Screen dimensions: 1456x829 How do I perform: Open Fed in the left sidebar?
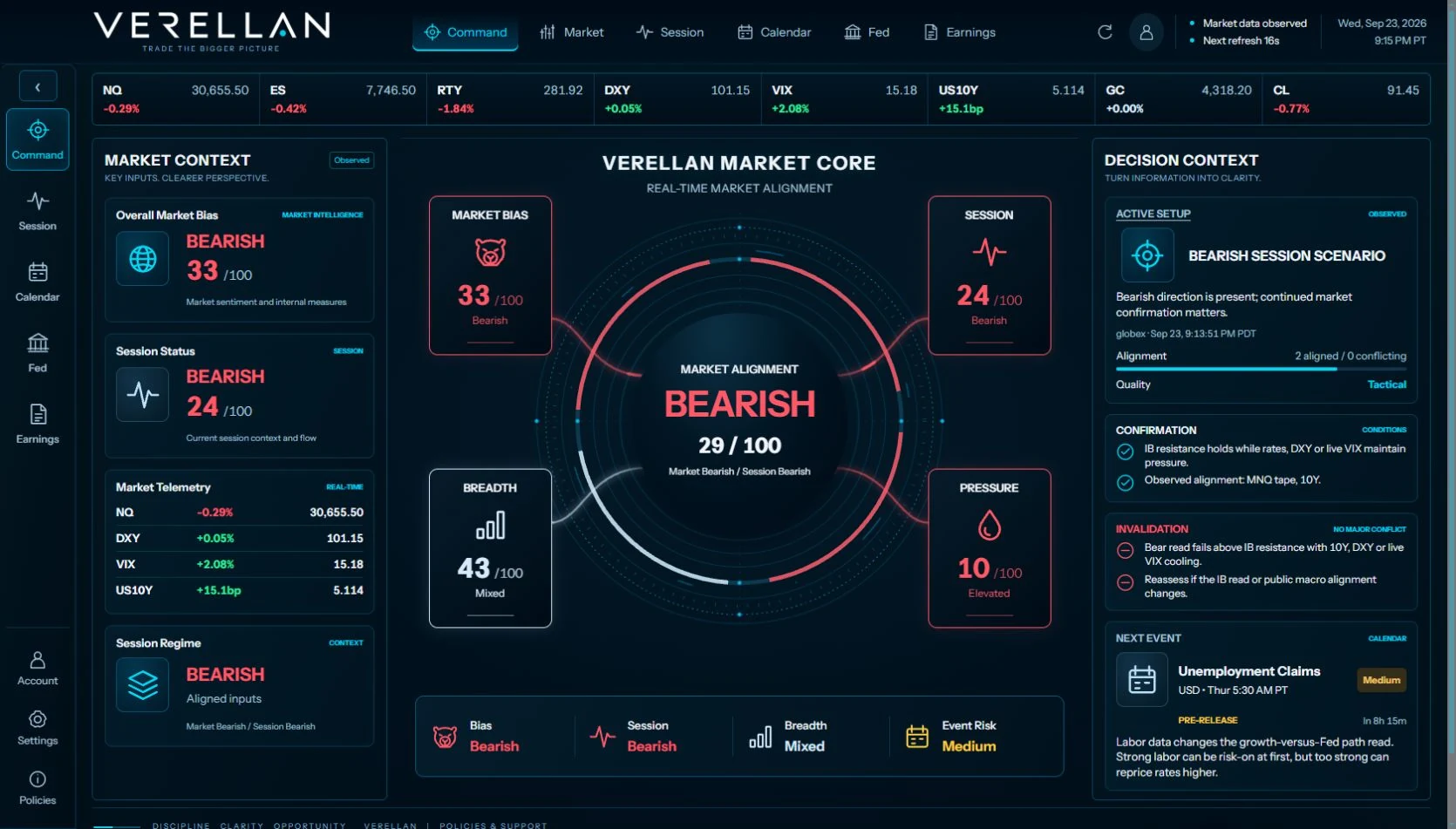point(37,353)
